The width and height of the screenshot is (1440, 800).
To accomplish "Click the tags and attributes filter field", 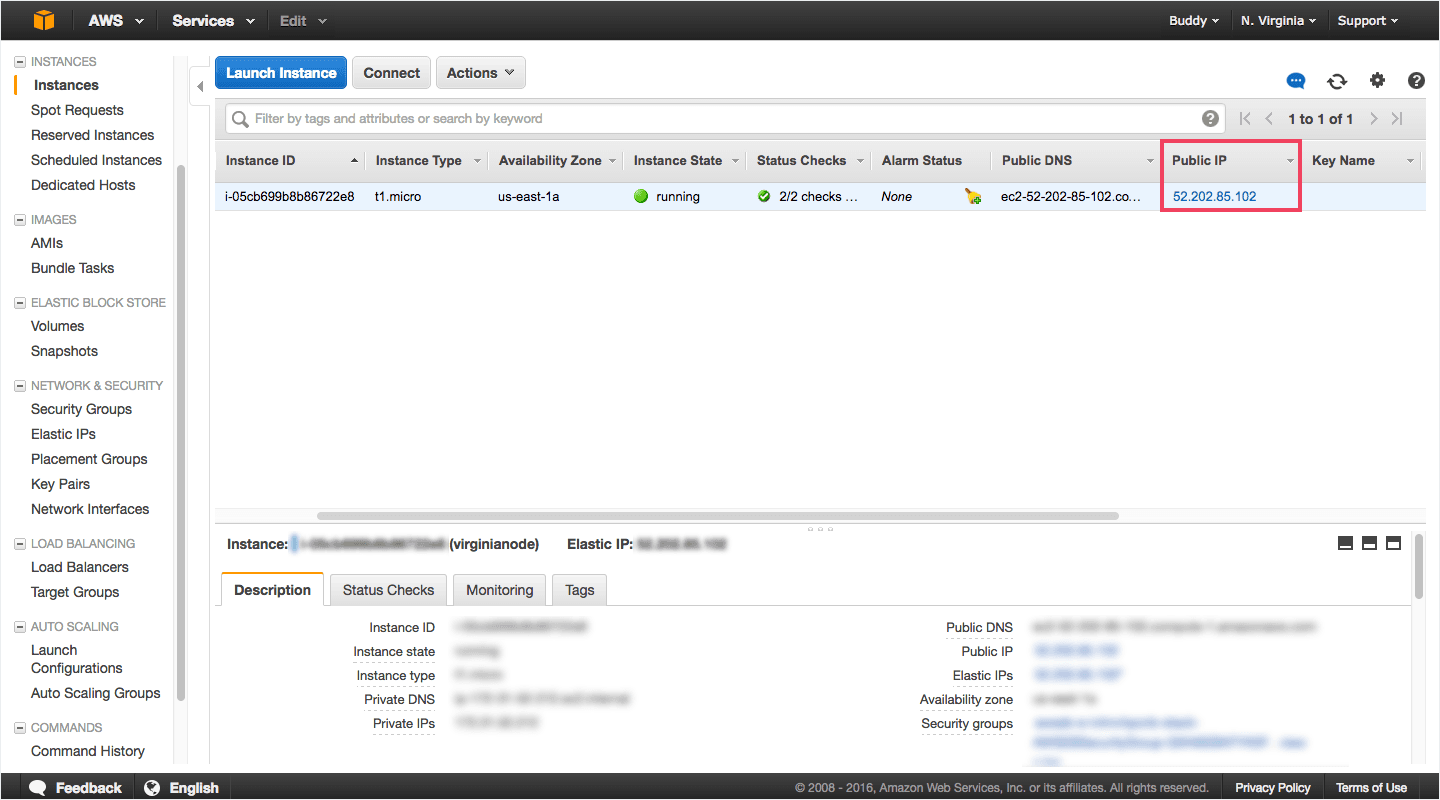I will (600, 118).
